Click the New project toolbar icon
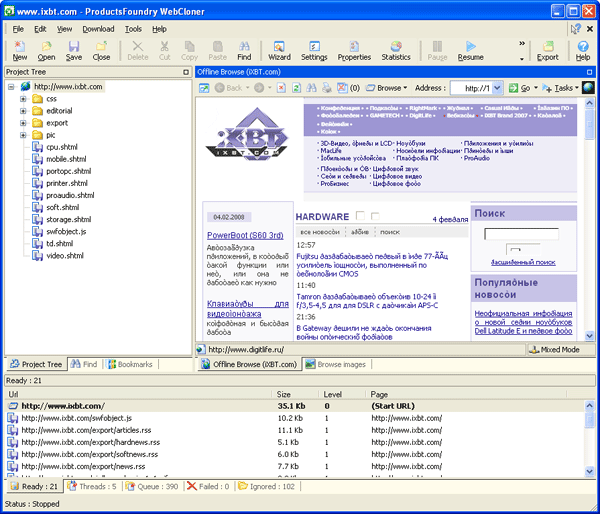The height and width of the screenshot is (514, 600). click(20, 50)
